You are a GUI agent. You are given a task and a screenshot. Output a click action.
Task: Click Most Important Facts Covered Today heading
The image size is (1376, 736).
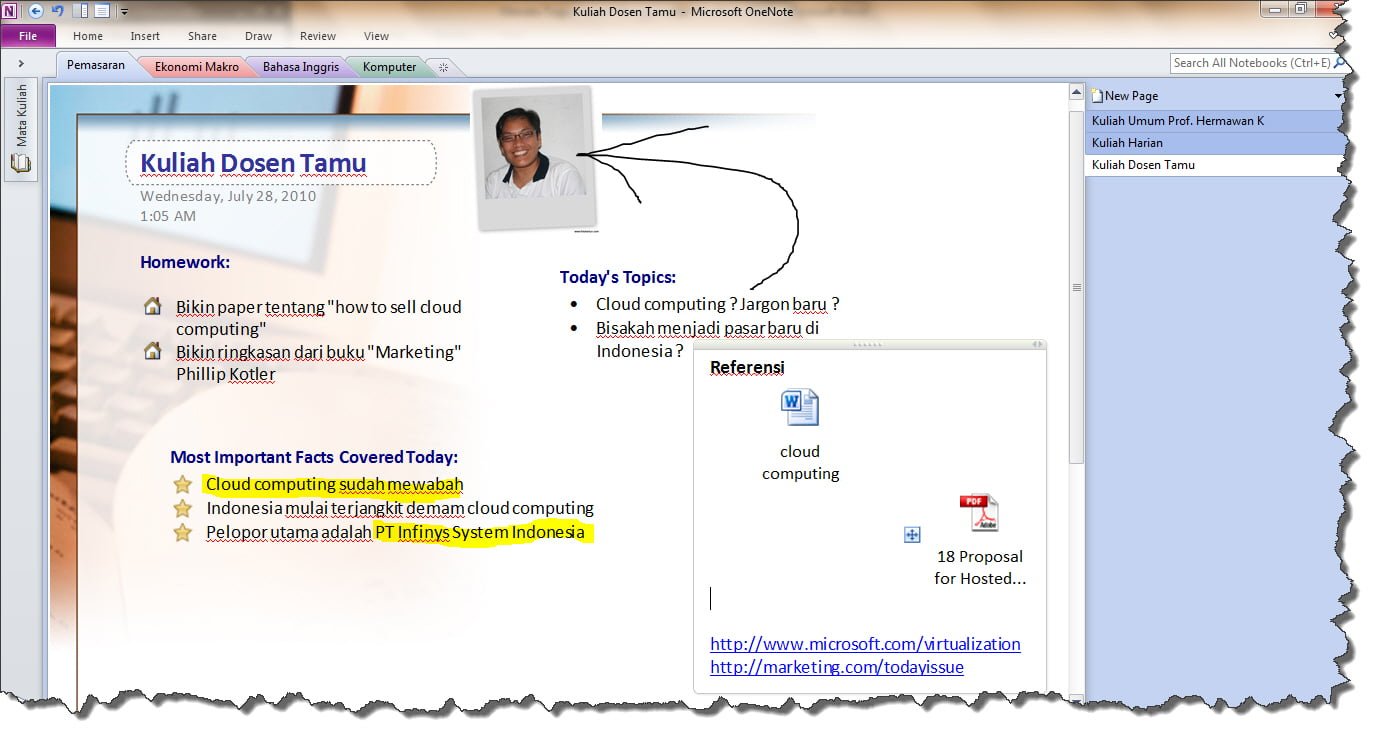(x=314, y=457)
